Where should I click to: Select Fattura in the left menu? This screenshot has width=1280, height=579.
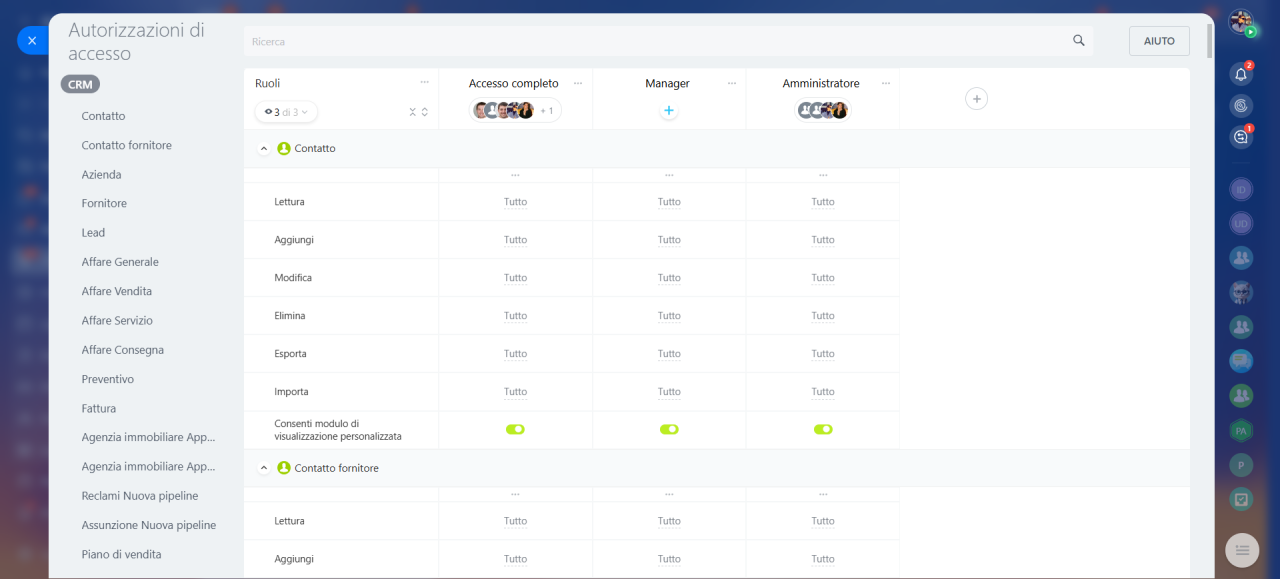pos(99,408)
